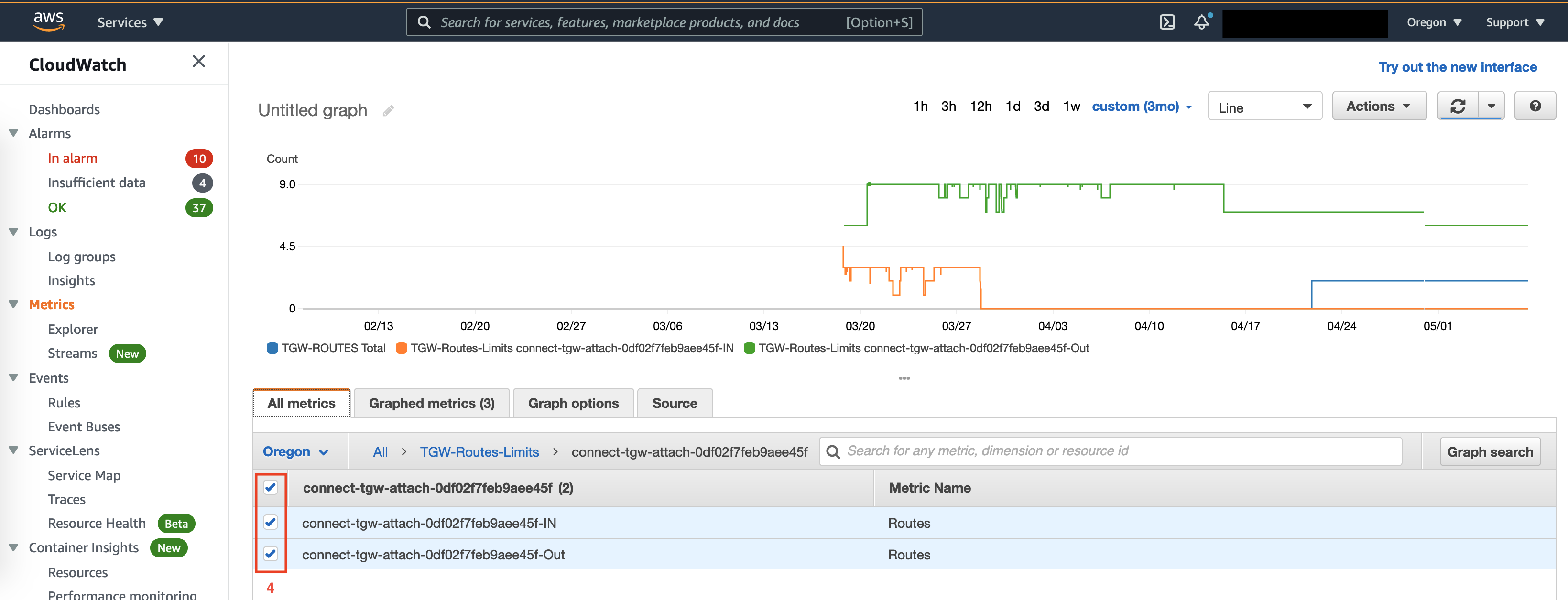The height and width of the screenshot is (600, 1568).
Task: Switch to the Graphed metrics (3) tab
Action: click(431, 404)
